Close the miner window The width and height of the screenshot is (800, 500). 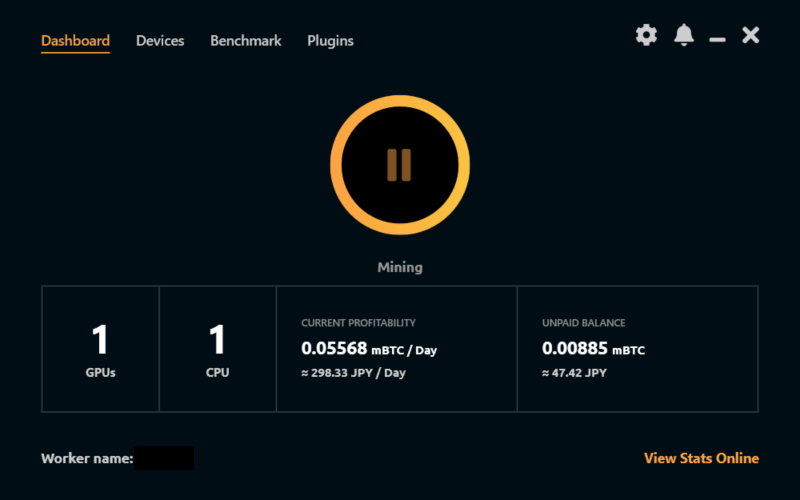tap(751, 36)
